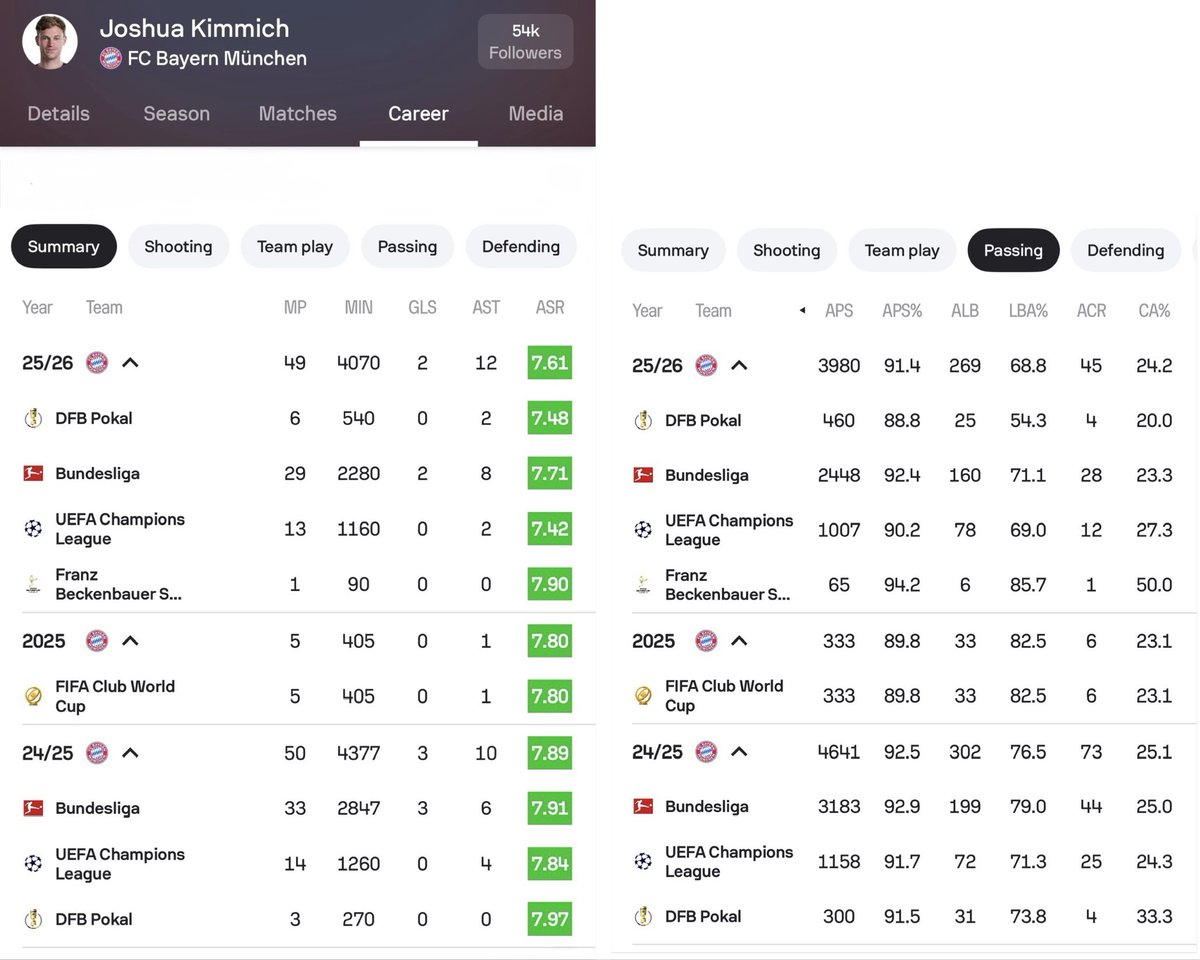The width and height of the screenshot is (1200, 960).
Task: Switch to the Details tab
Action: pyautogui.click(x=58, y=114)
